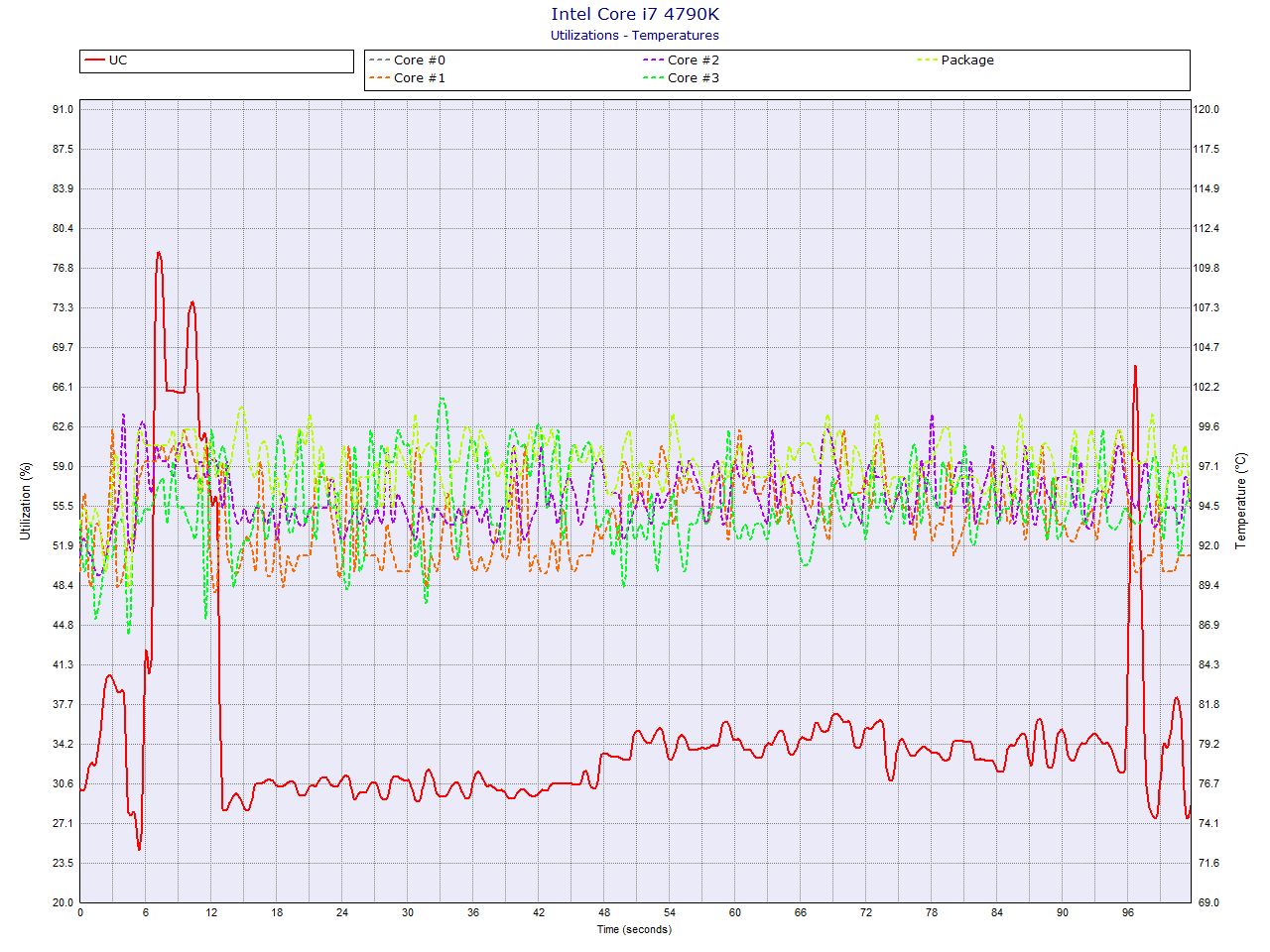The width and height of the screenshot is (1270, 952).
Task: Click the 48 time axis tick label
Action: pos(603,912)
